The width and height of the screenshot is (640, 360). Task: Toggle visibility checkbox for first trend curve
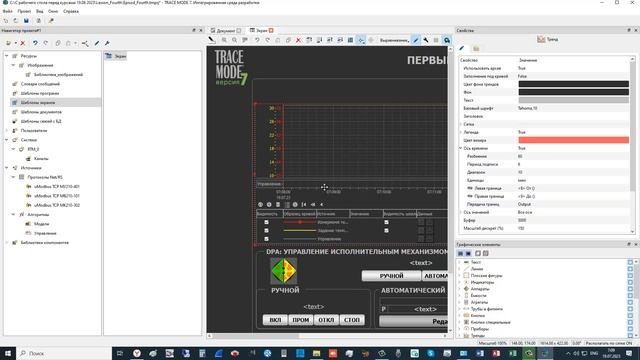(x=267, y=222)
